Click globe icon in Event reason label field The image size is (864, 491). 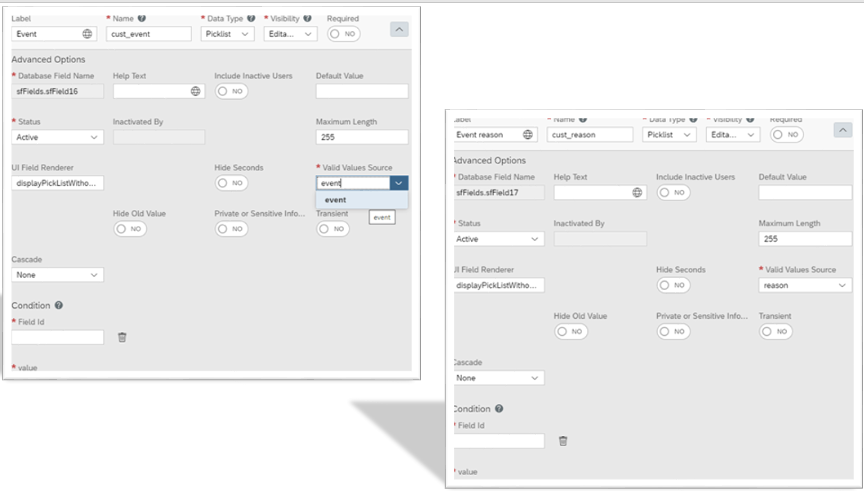(x=527, y=134)
